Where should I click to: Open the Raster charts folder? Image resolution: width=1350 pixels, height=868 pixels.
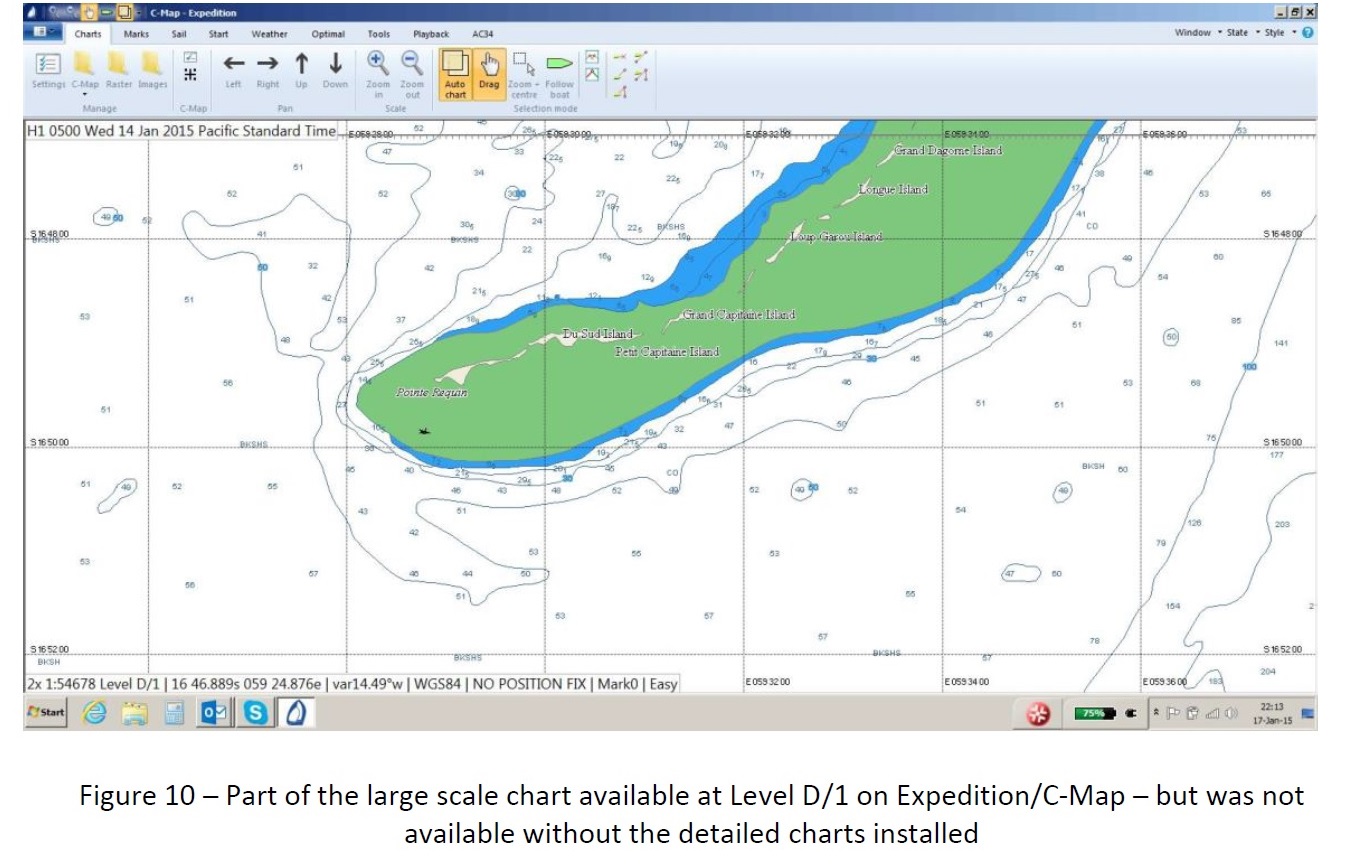tap(119, 70)
